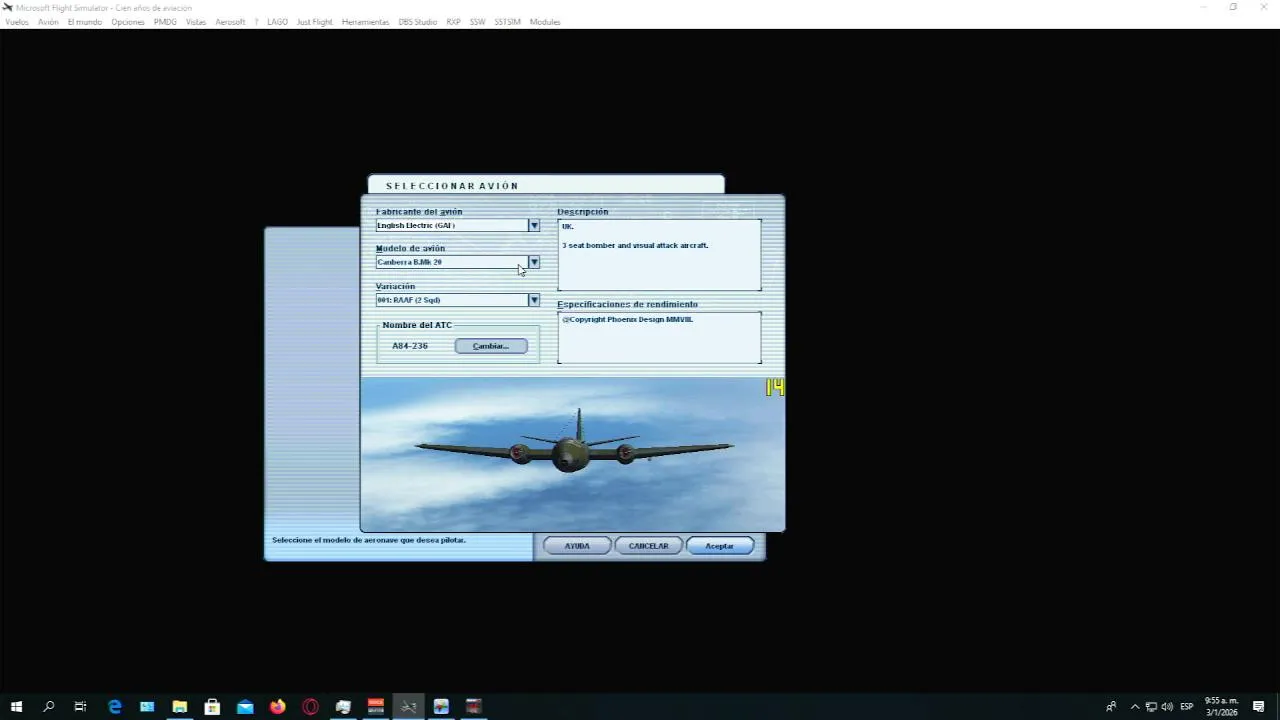This screenshot has width=1280, height=720.
Task: Click the Canberra B.Mk 20 model field
Action: click(452, 262)
